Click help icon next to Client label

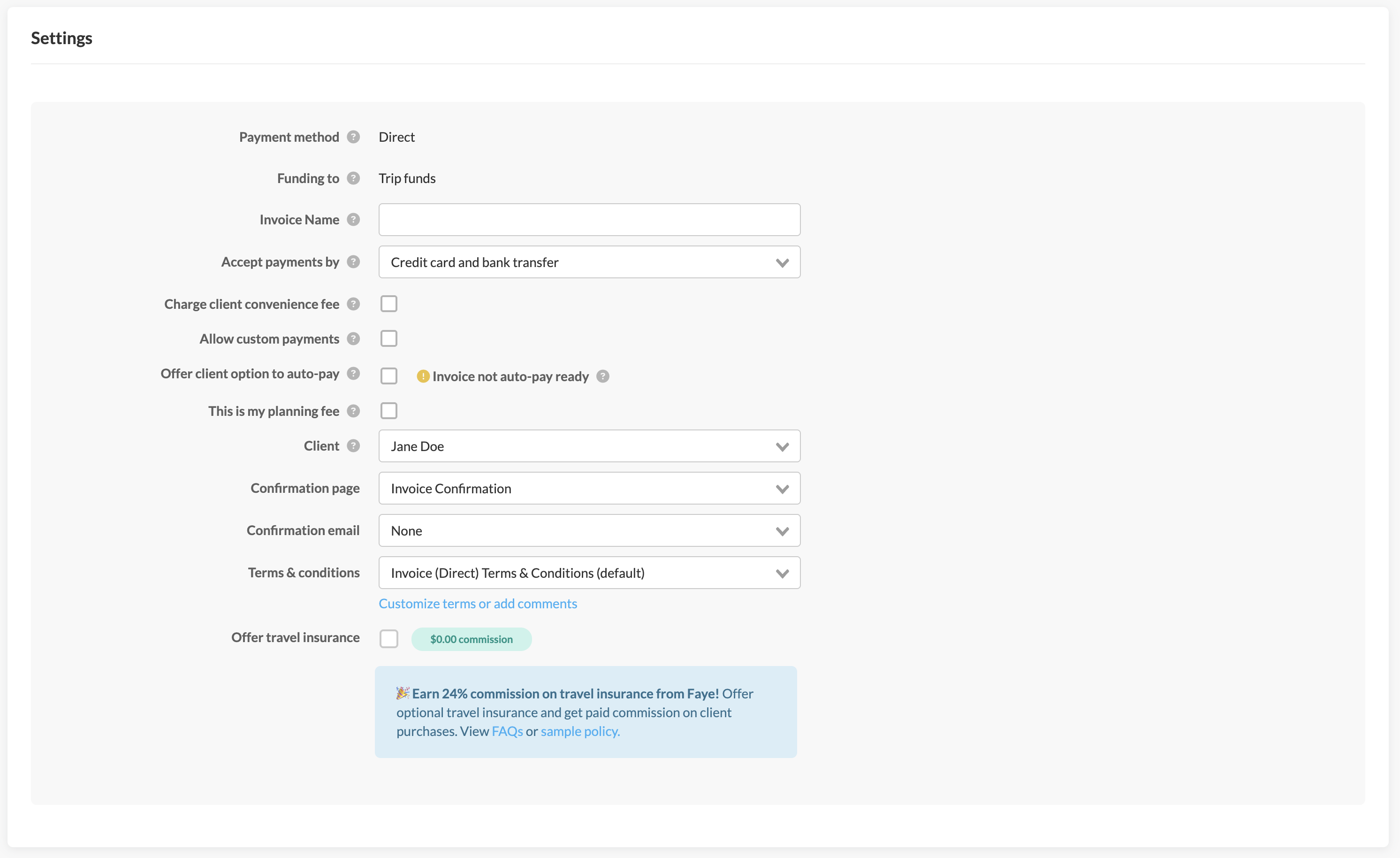tap(353, 446)
